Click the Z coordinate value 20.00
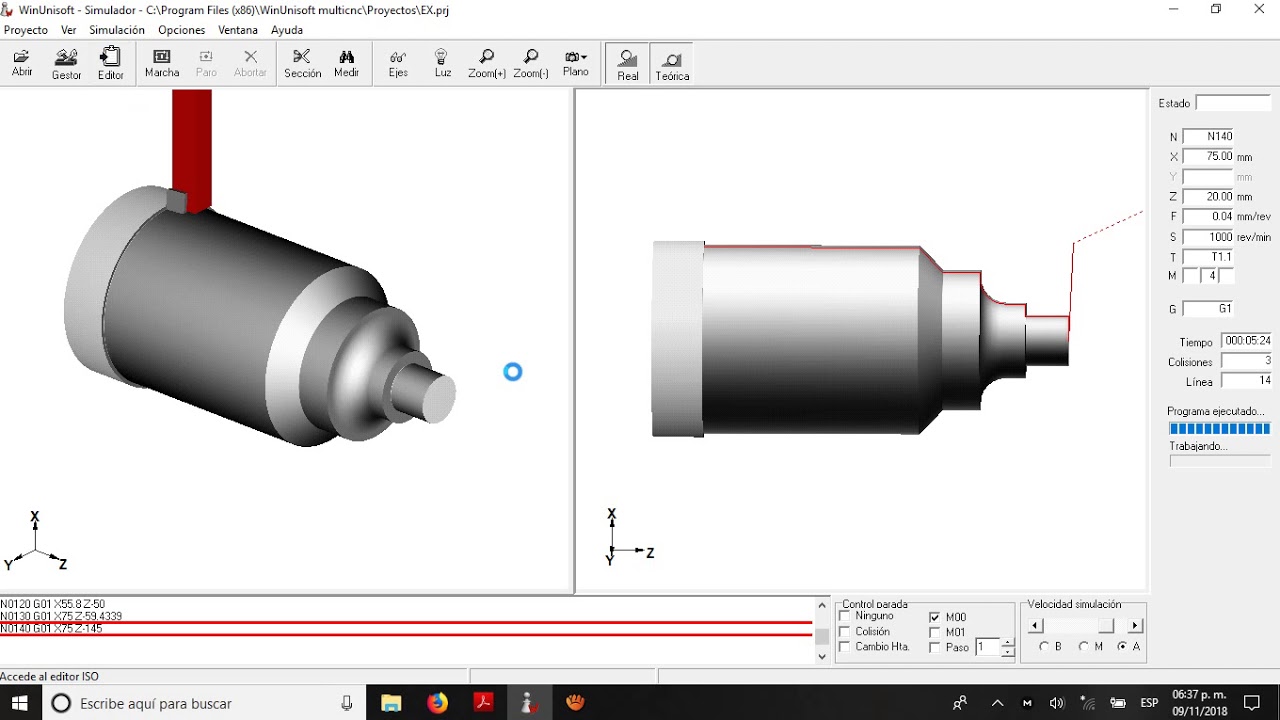The width and height of the screenshot is (1280, 720). coord(1209,196)
